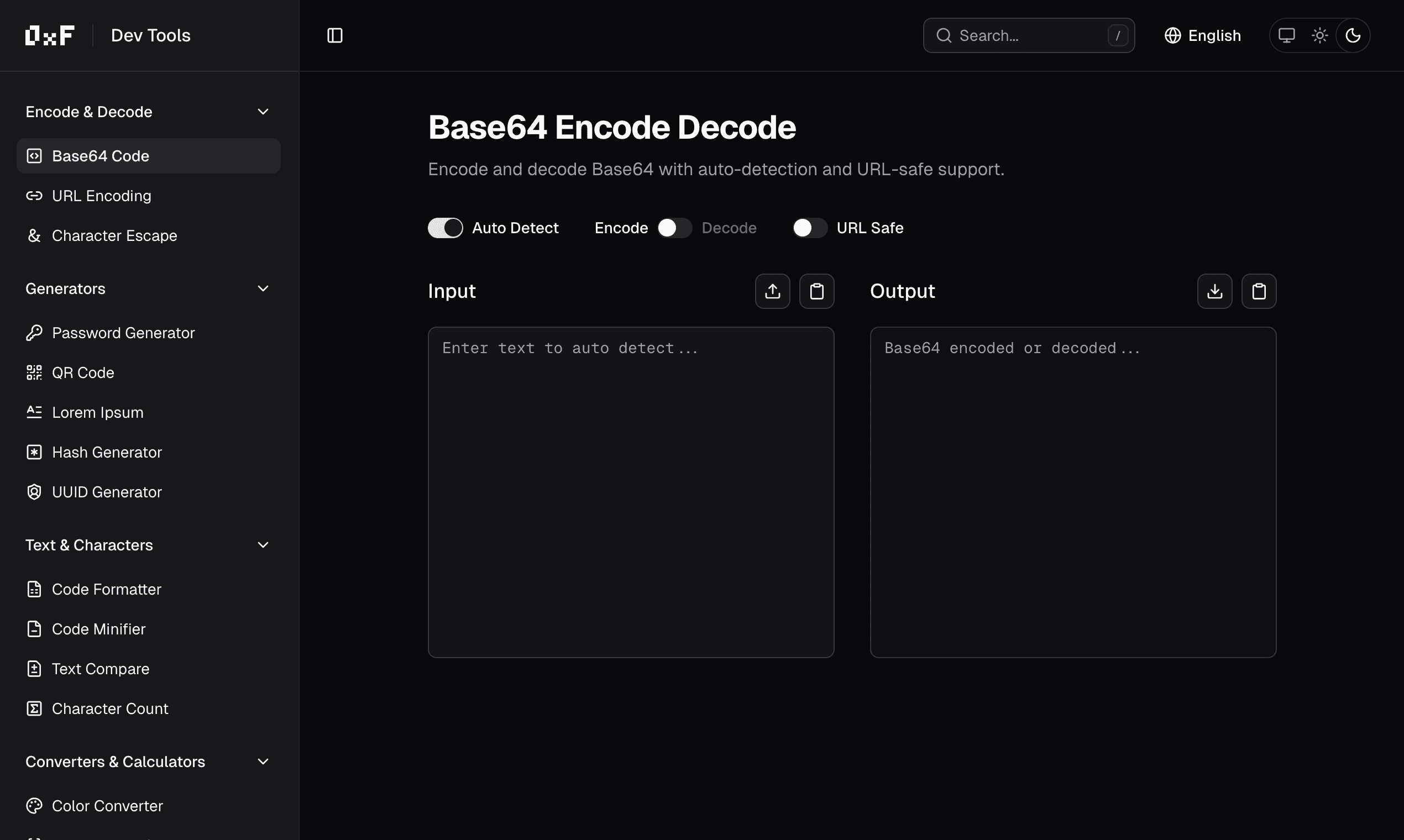Copy the Output to clipboard
Image resolution: width=1404 pixels, height=840 pixels.
1259,291
